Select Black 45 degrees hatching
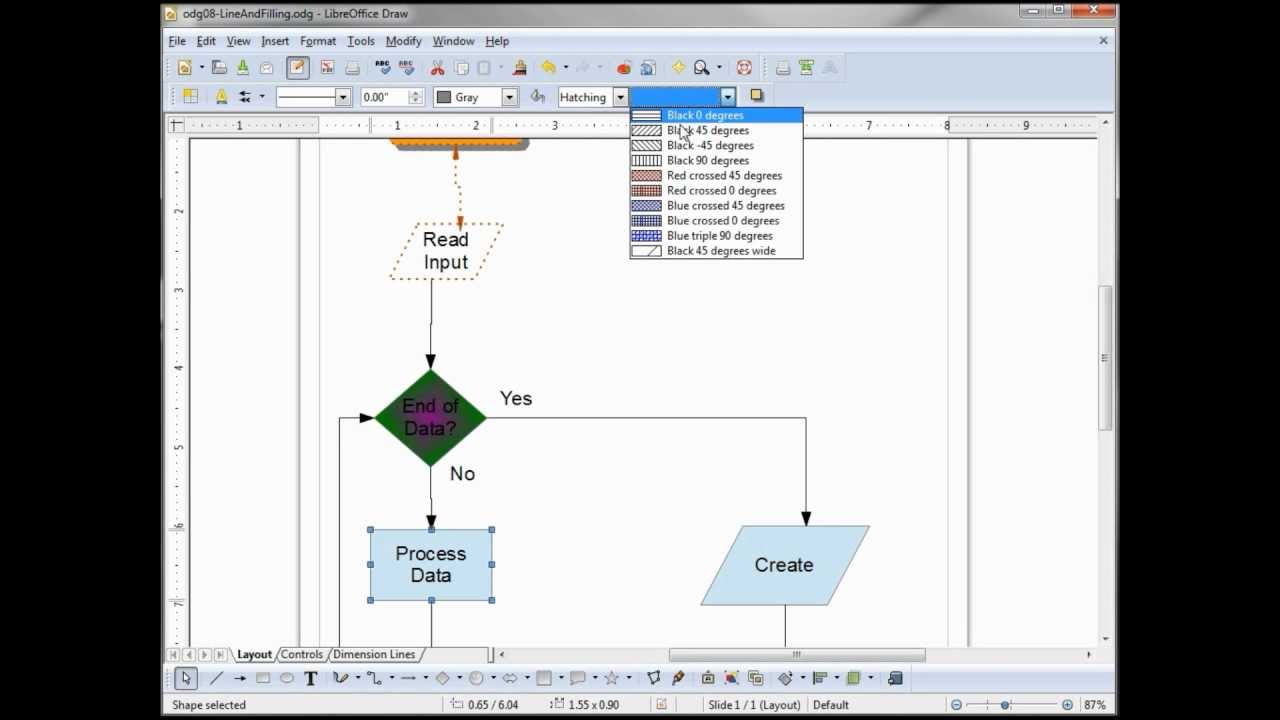This screenshot has width=1280, height=720. pos(716,130)
